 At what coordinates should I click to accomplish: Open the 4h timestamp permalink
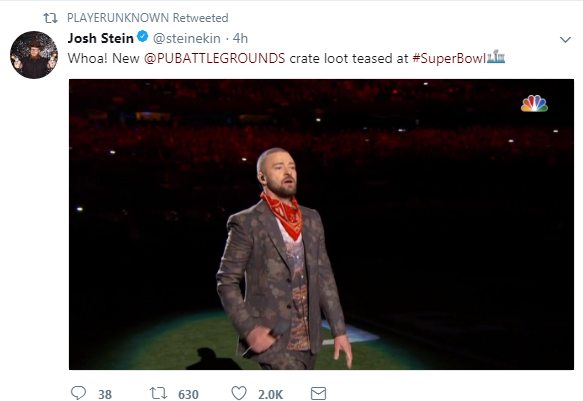tap(240, 38)
